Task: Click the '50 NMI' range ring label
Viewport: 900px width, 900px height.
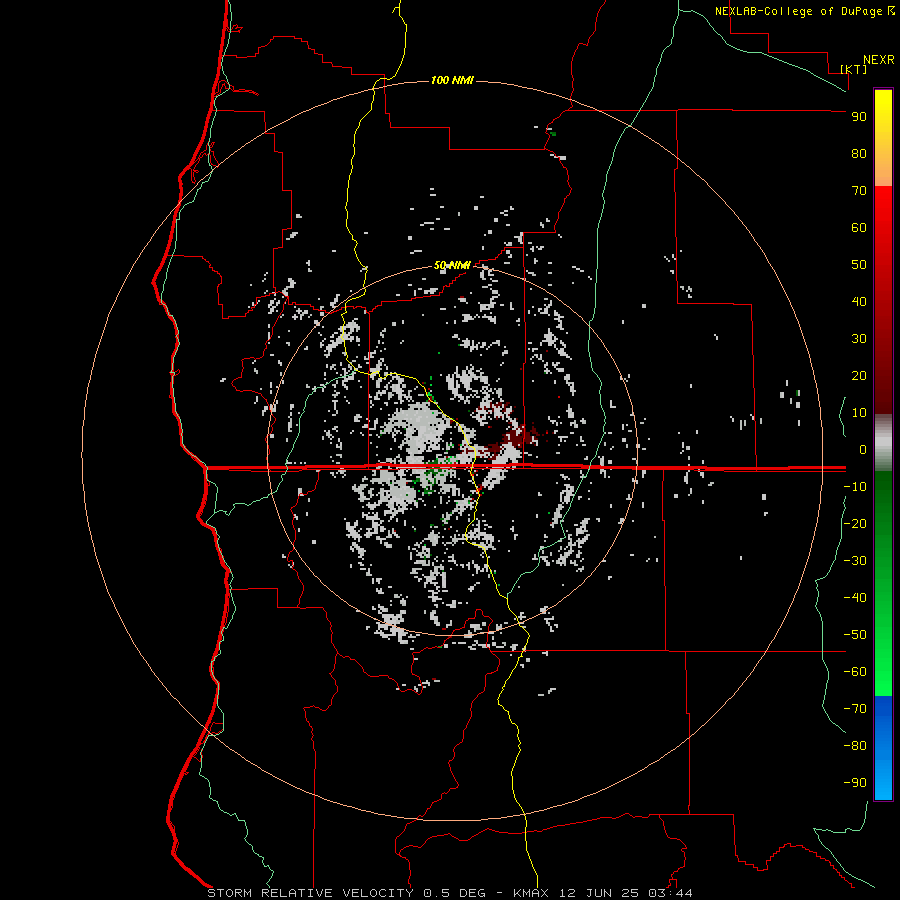Action: (452, 265)
